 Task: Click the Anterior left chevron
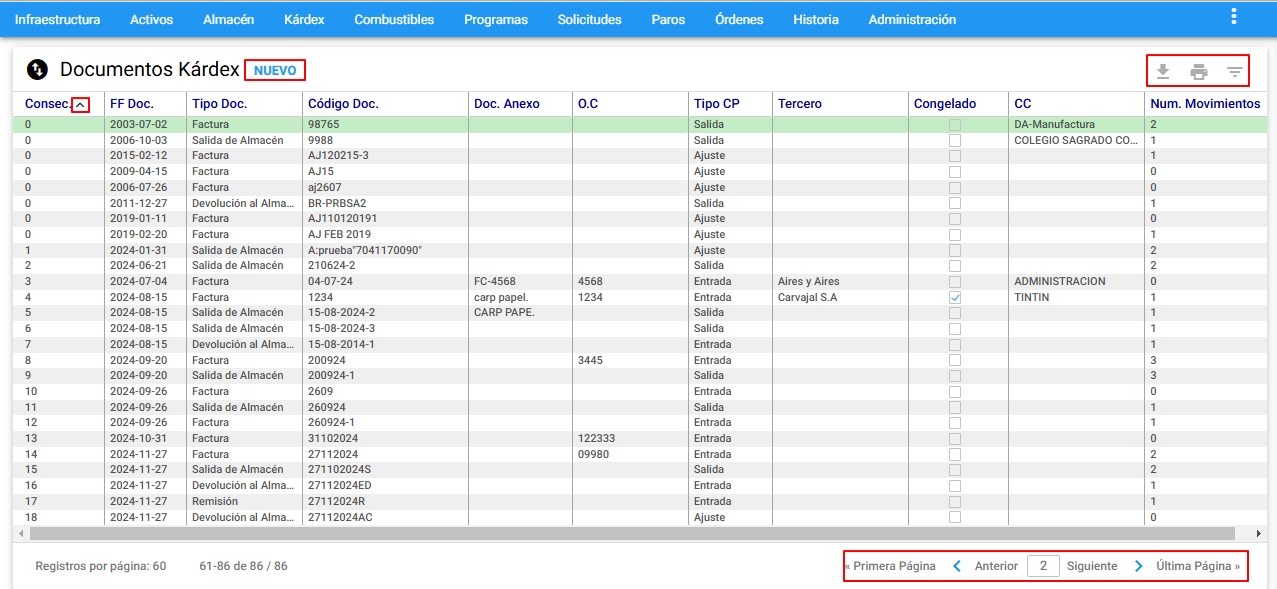pos(956,566)
